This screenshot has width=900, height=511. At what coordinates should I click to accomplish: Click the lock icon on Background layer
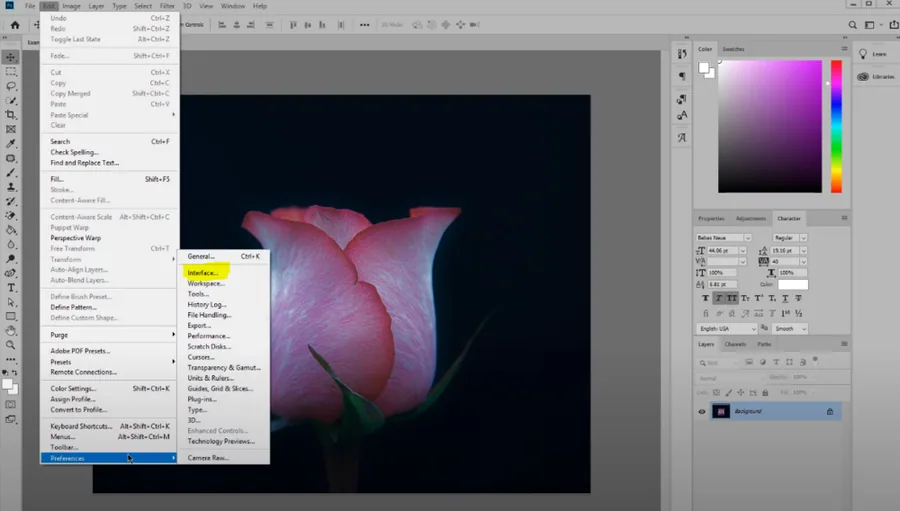(x=830, y=411)
